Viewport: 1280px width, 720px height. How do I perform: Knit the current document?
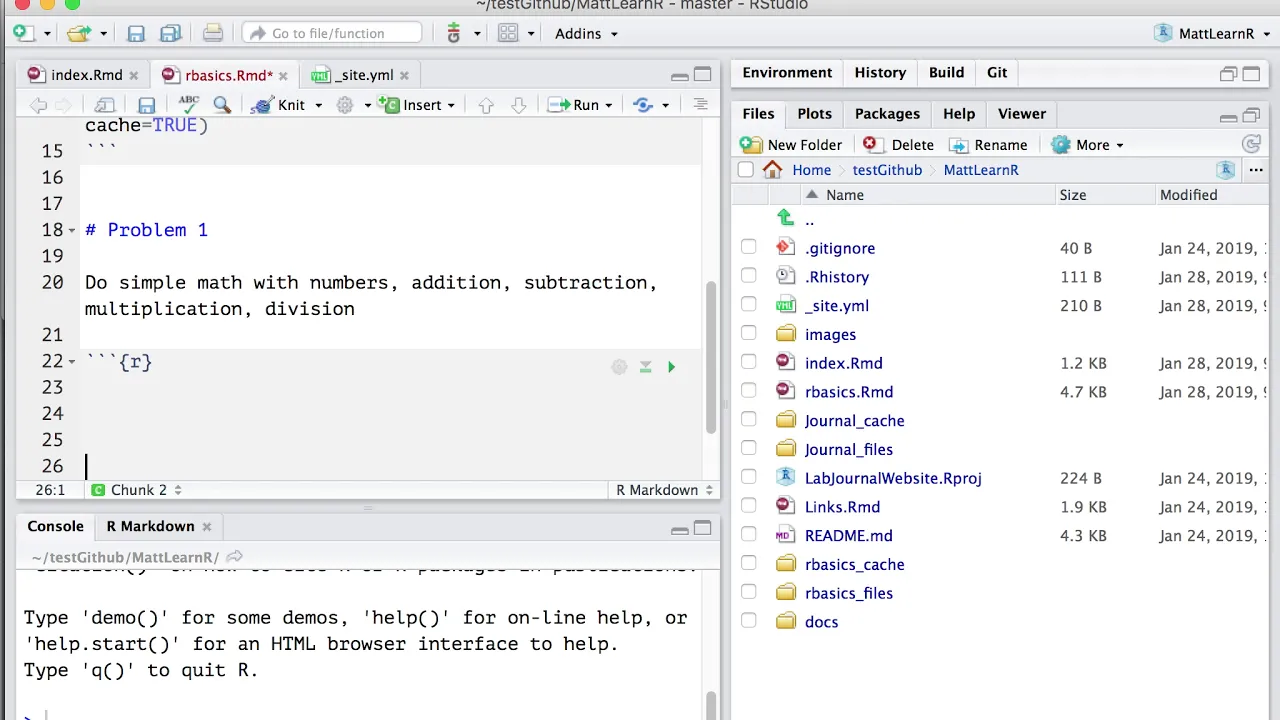[279, 105]
